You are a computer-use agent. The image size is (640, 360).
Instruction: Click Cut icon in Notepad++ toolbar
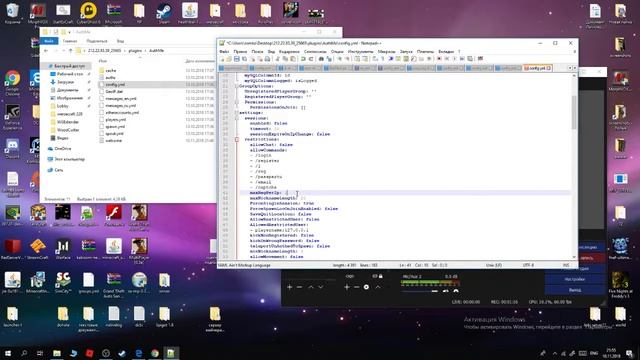coord(277,59)
